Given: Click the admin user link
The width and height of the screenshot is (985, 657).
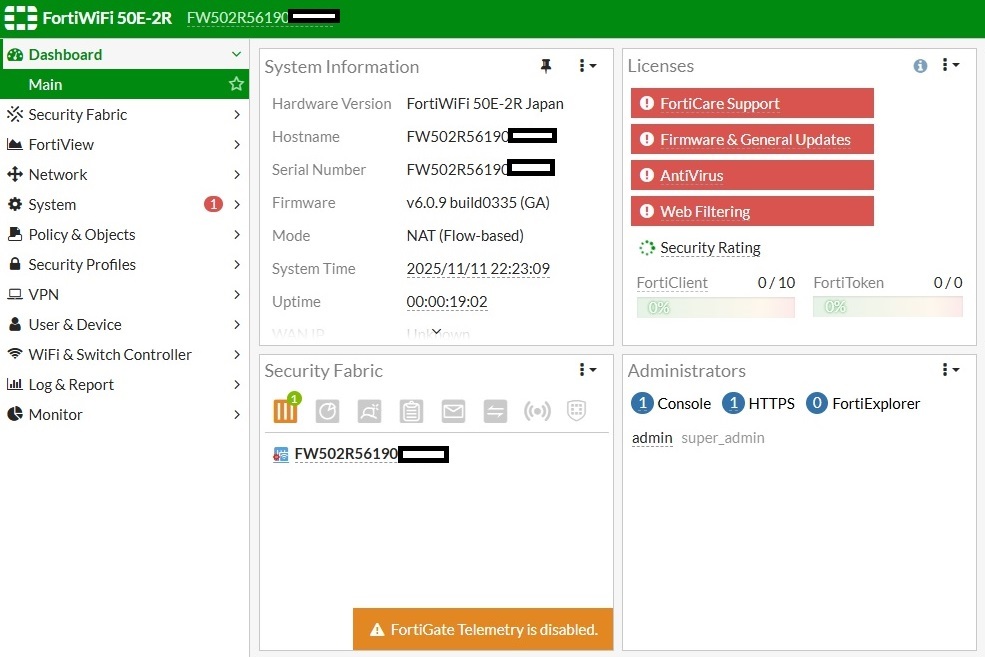Looking at the screenshot, I should 652,438.
